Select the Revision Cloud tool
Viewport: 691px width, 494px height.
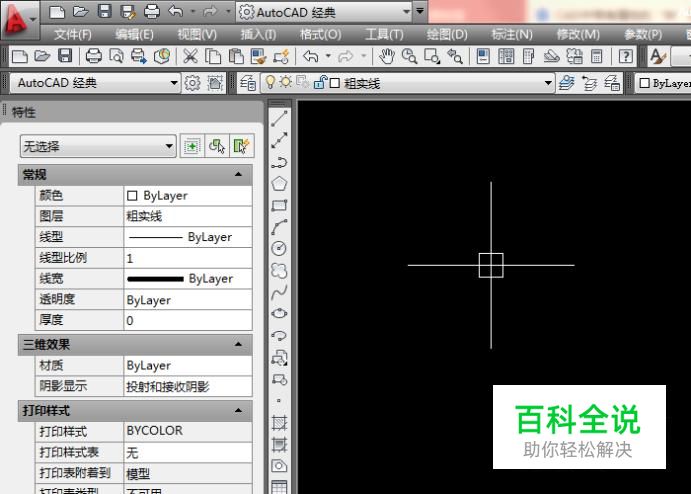[280, 270]
